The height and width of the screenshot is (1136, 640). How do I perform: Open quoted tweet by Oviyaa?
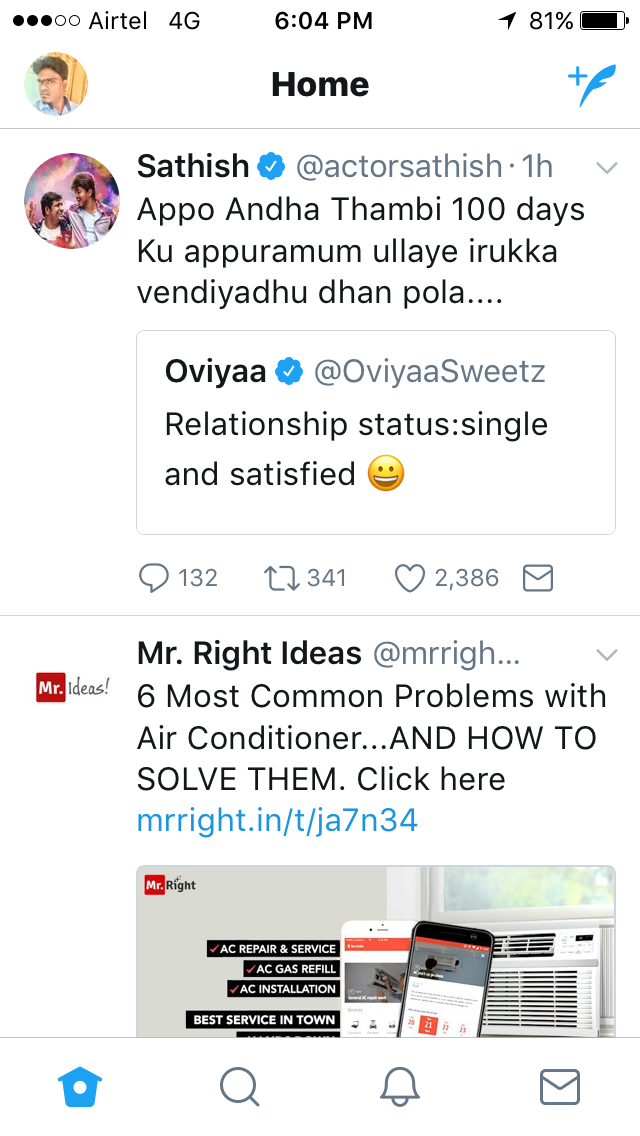click(x=375, y=433)
